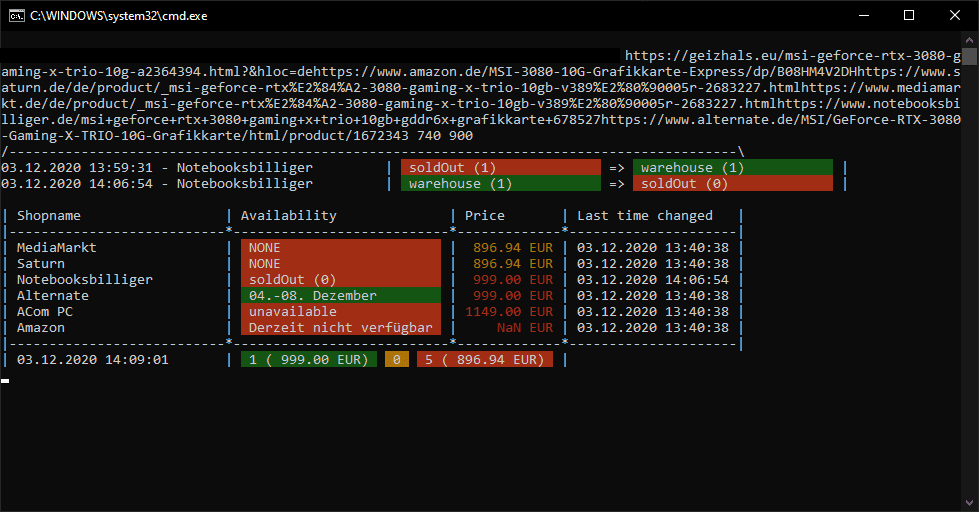Image resolution: width=979 pixels, height=512 pixels.
Task: Click ACom PC last changed time 13:40:38
Action: (x=653, y=312)
